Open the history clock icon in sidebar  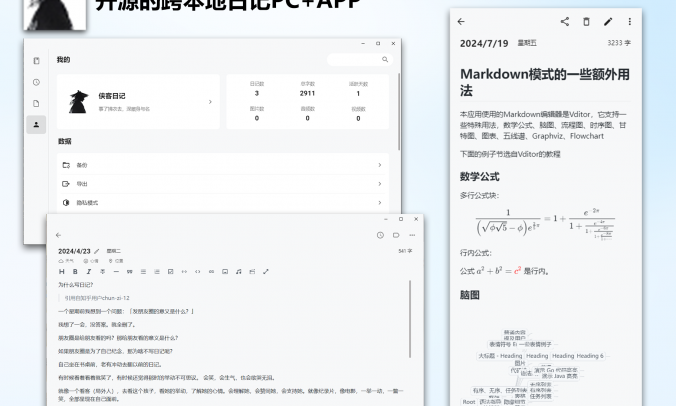(36, 82)
